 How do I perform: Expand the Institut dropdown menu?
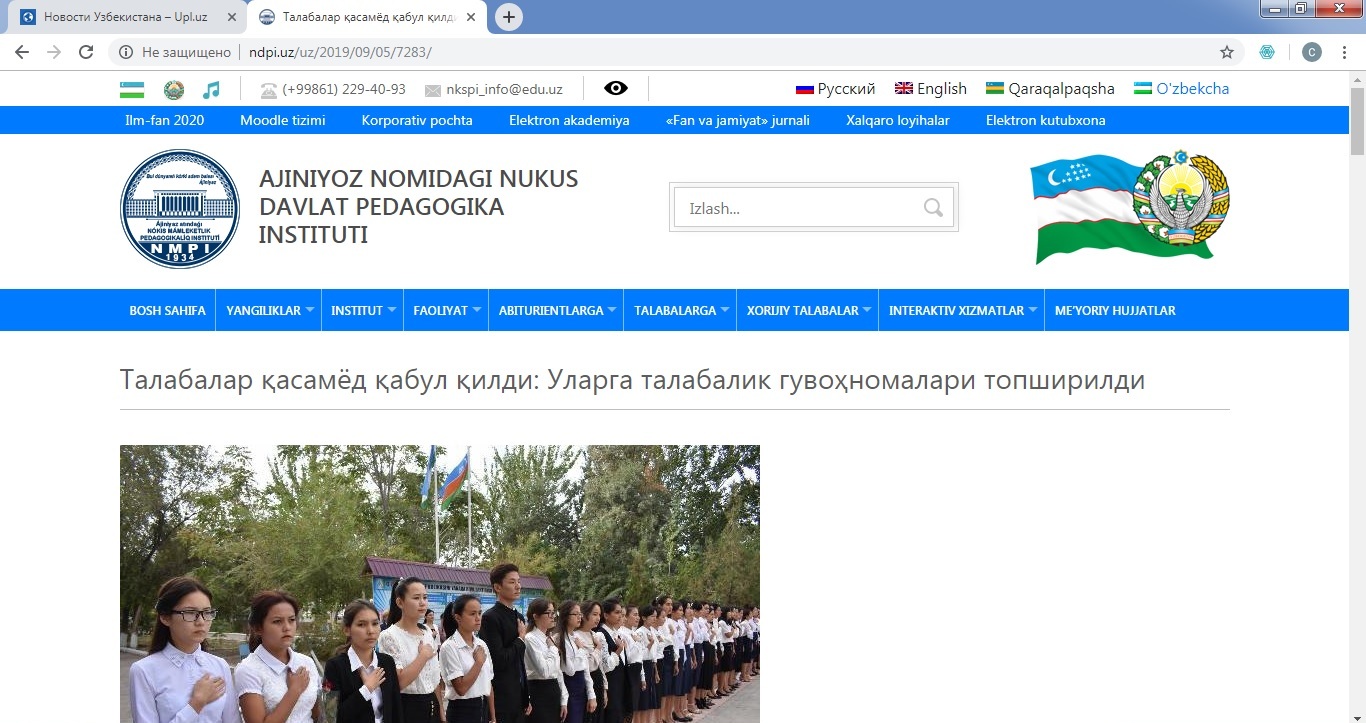coord(364,311)
